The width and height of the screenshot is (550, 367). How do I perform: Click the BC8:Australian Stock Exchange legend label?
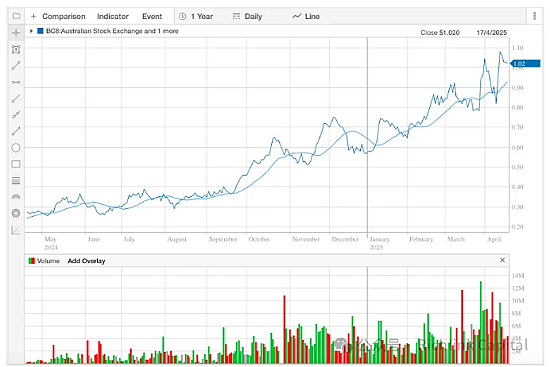112,31
